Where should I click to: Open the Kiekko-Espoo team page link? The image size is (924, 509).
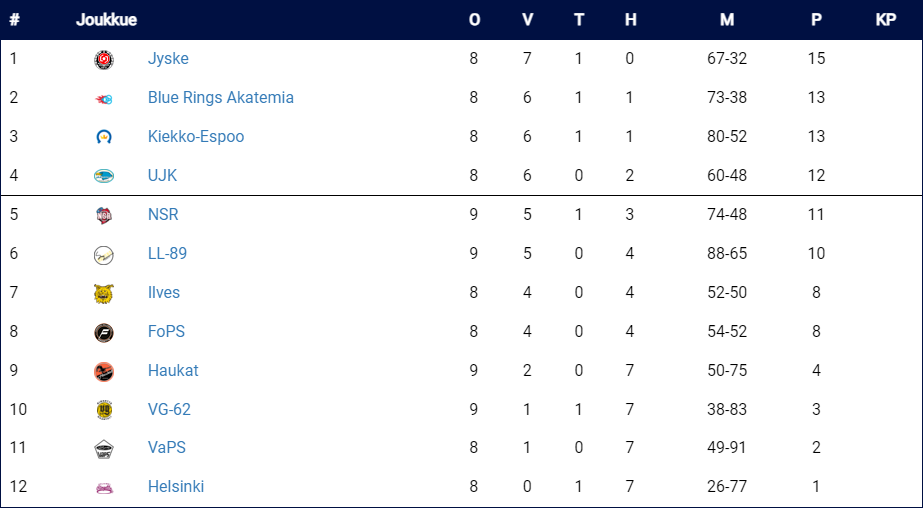(x=196, y=137)
